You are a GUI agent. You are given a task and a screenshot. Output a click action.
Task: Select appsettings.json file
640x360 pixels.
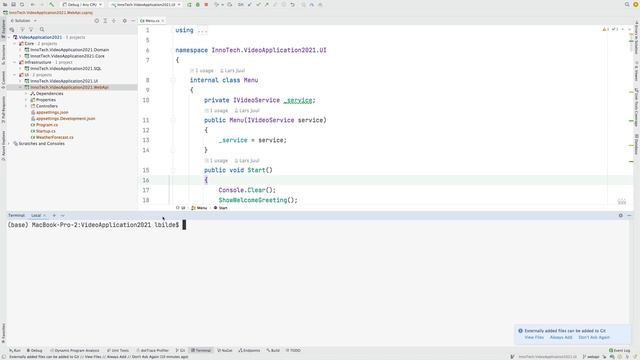coord(52,112)
